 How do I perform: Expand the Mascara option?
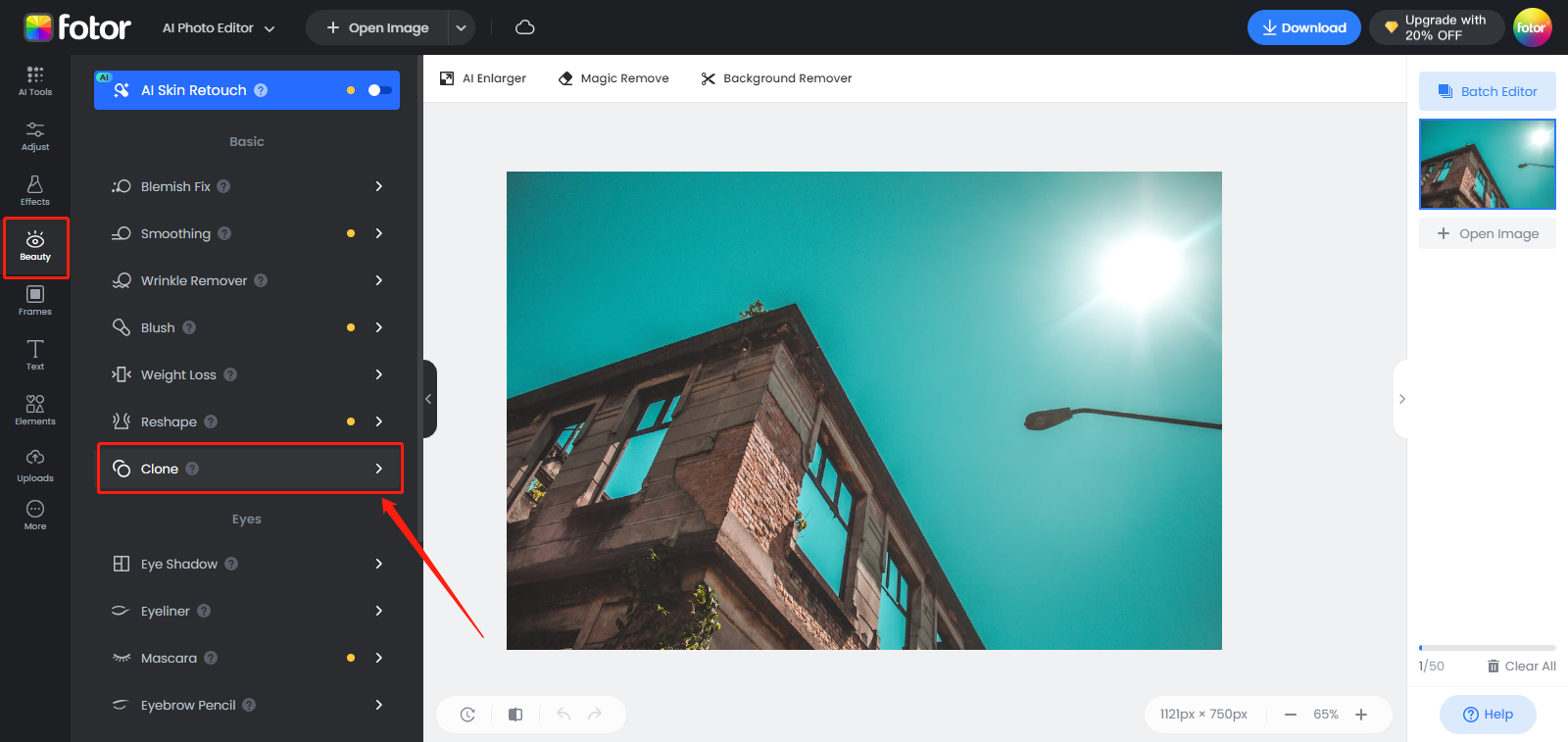(x=379, y=658)
